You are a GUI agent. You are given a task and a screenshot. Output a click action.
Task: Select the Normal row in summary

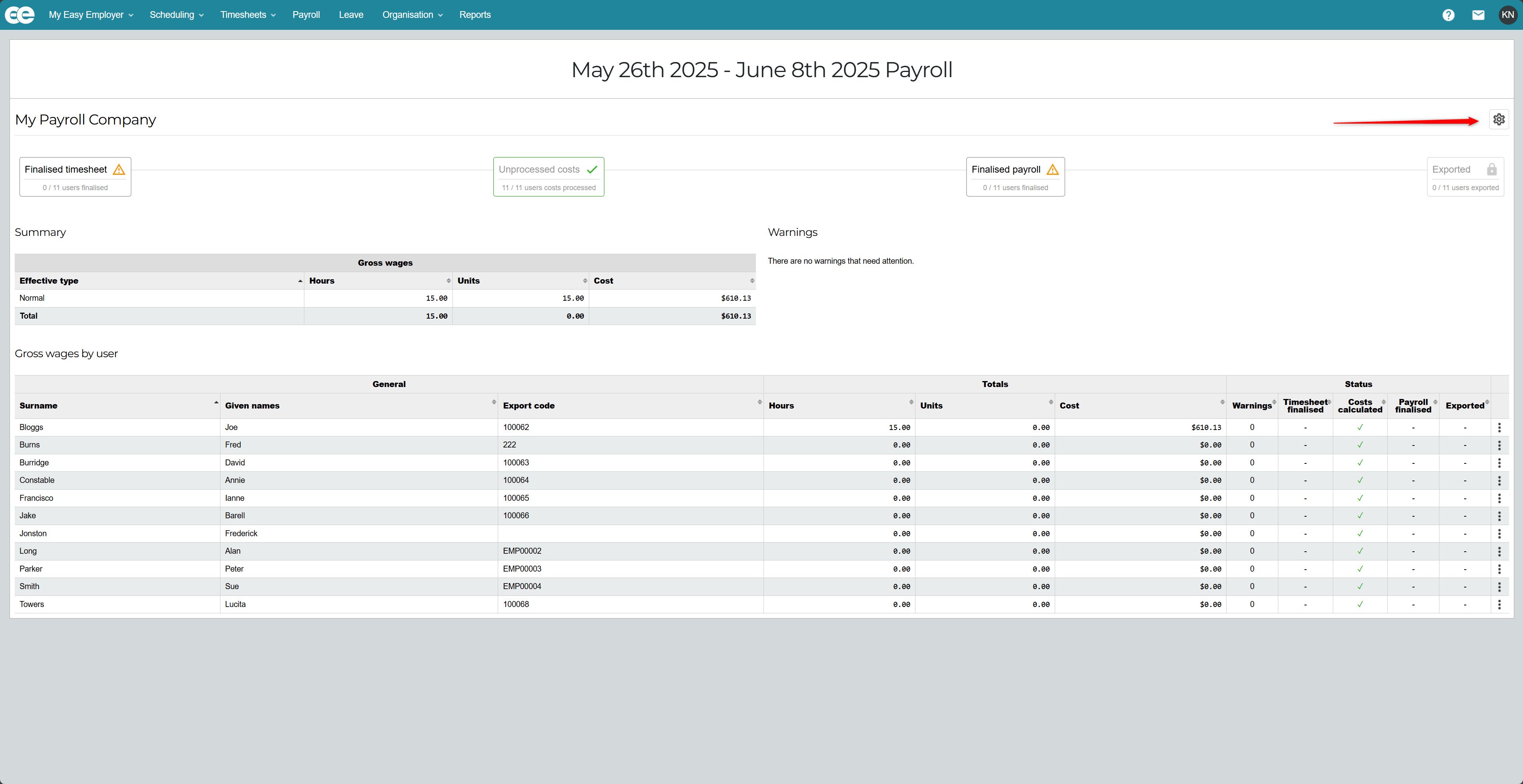coord(385,298)
